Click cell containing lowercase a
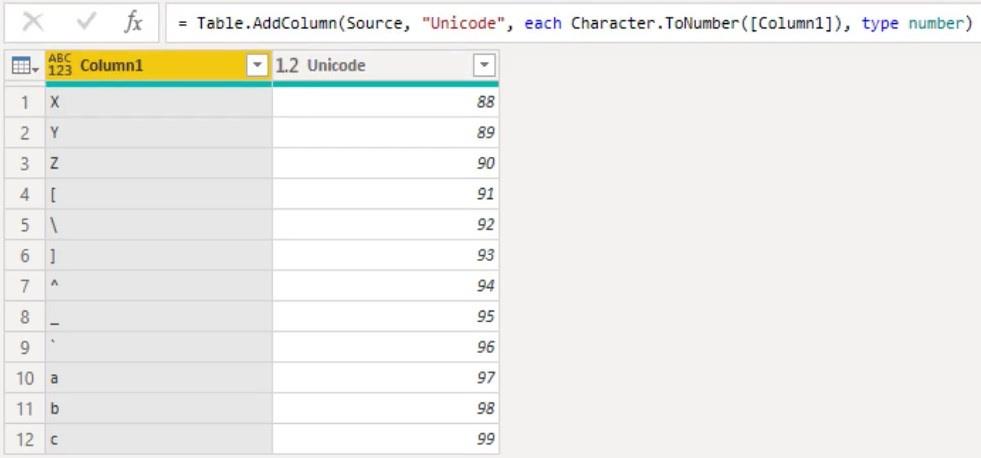The height and width of the screenshot is (458, 981). (x=159, y=378)
